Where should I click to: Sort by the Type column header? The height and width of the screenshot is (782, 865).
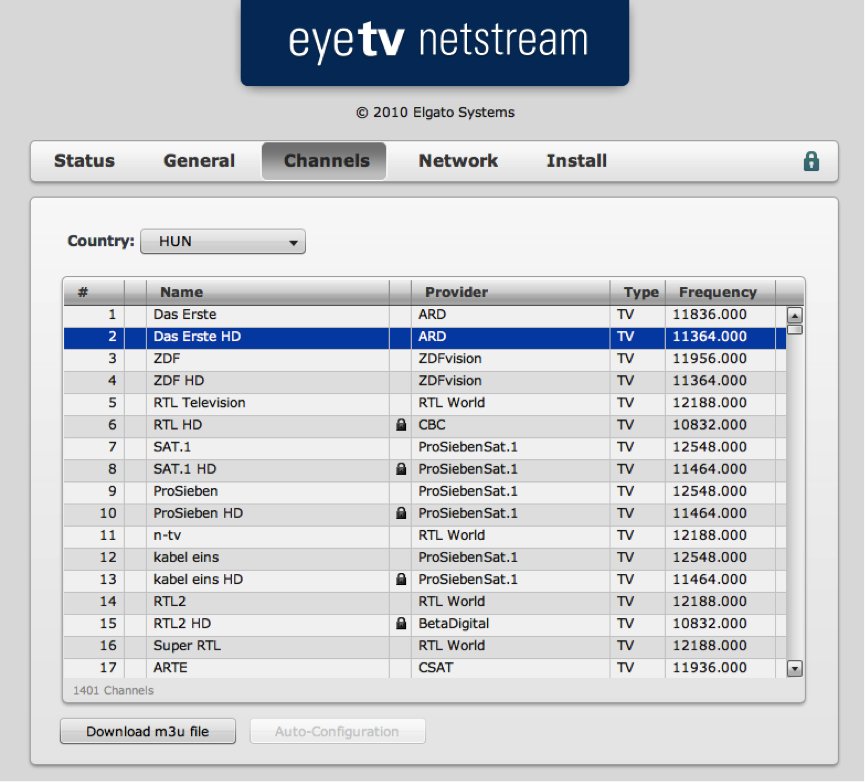638,292
